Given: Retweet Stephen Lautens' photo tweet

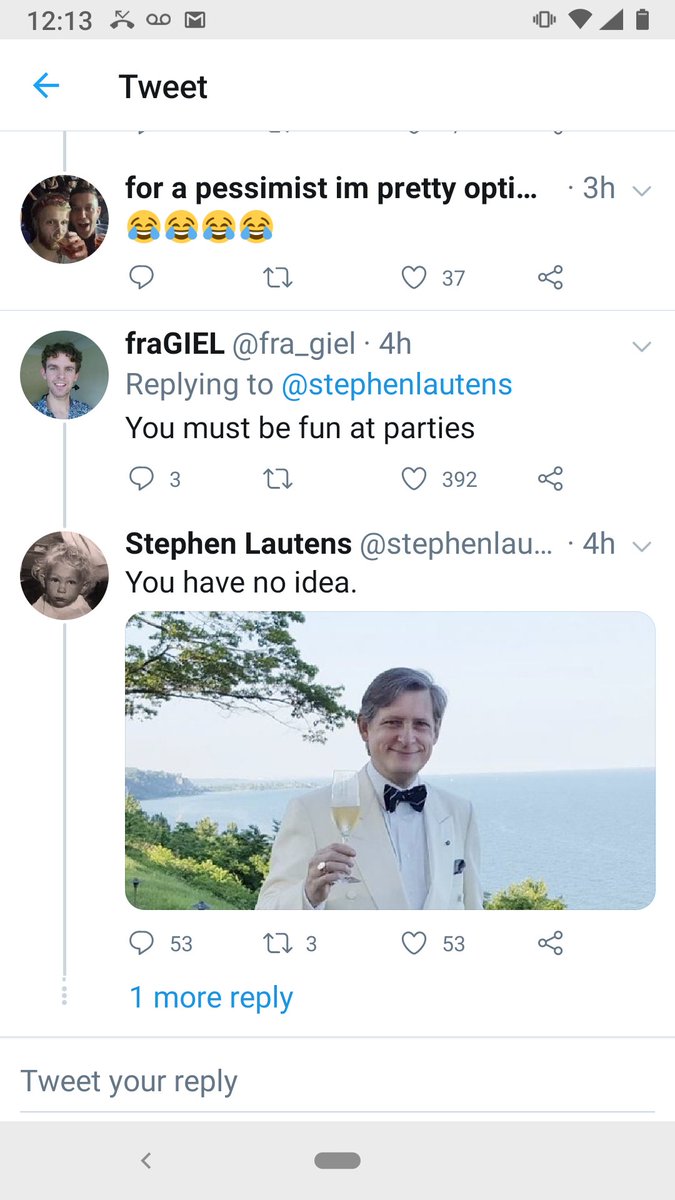Looking at the screenshot, I should (x=274, y=943).
